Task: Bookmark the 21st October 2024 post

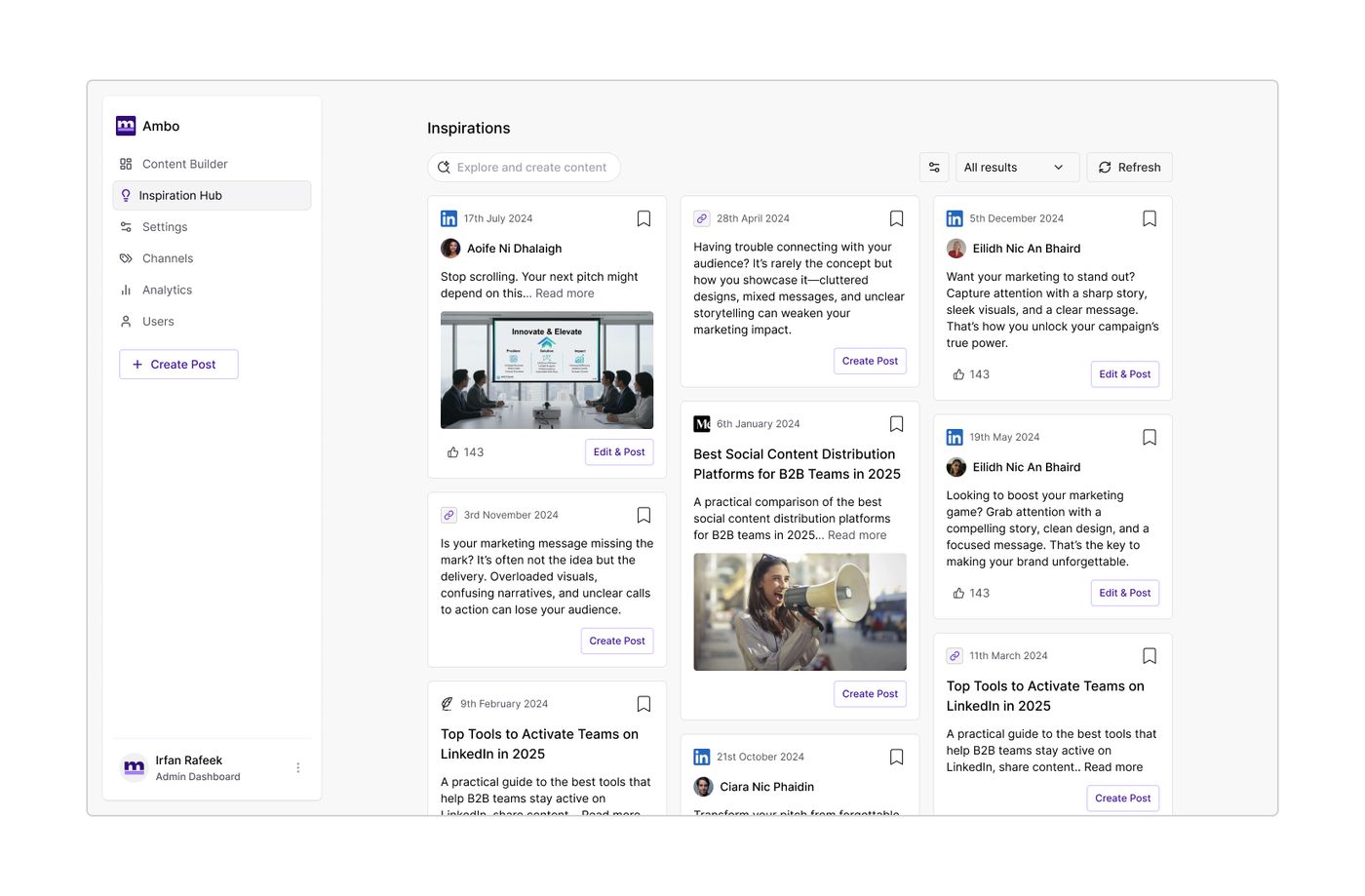Action: click(897, 757)
